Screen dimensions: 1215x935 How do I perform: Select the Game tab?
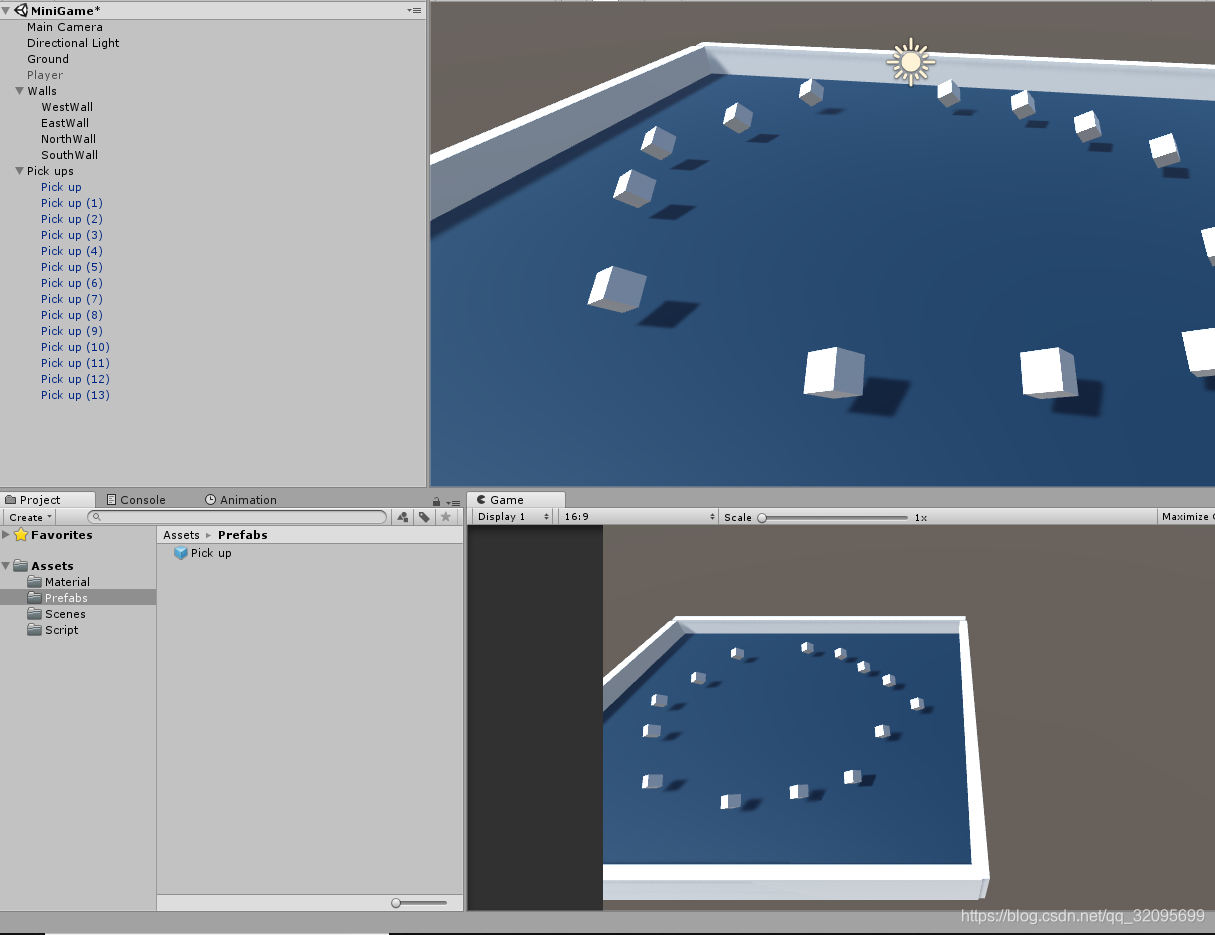pos(515,500)
